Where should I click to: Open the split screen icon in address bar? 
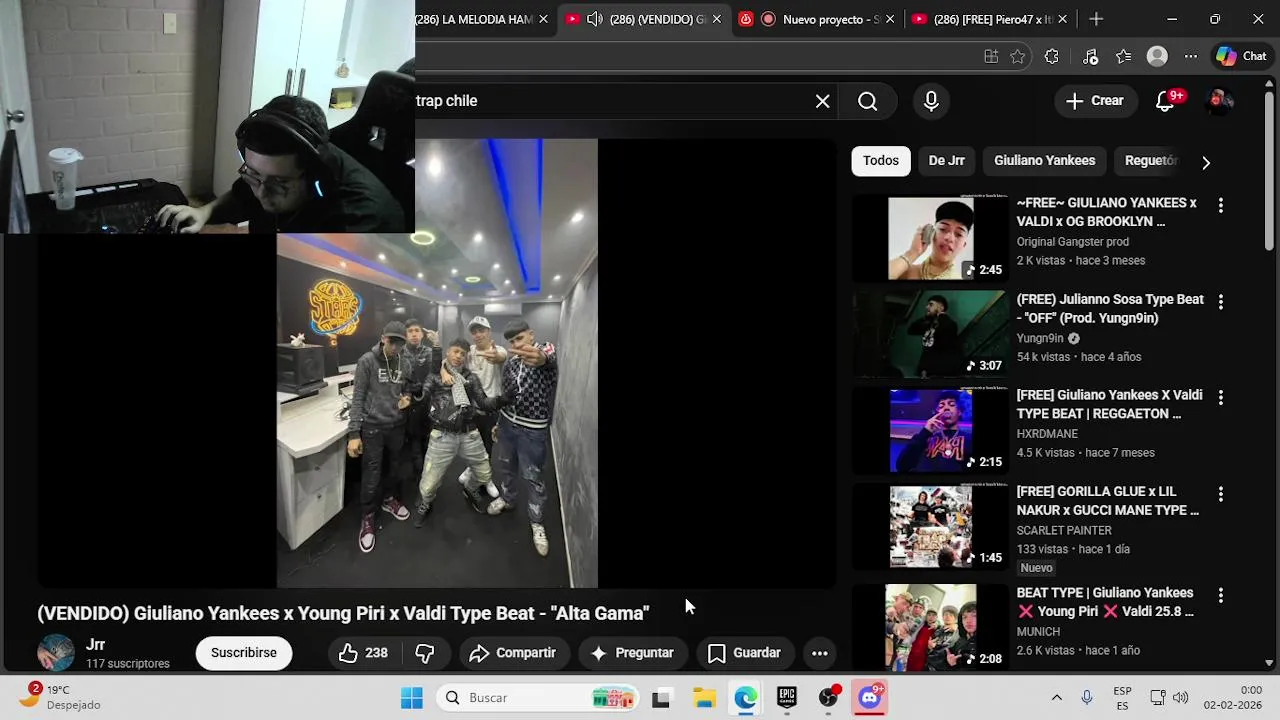point(991,57)
